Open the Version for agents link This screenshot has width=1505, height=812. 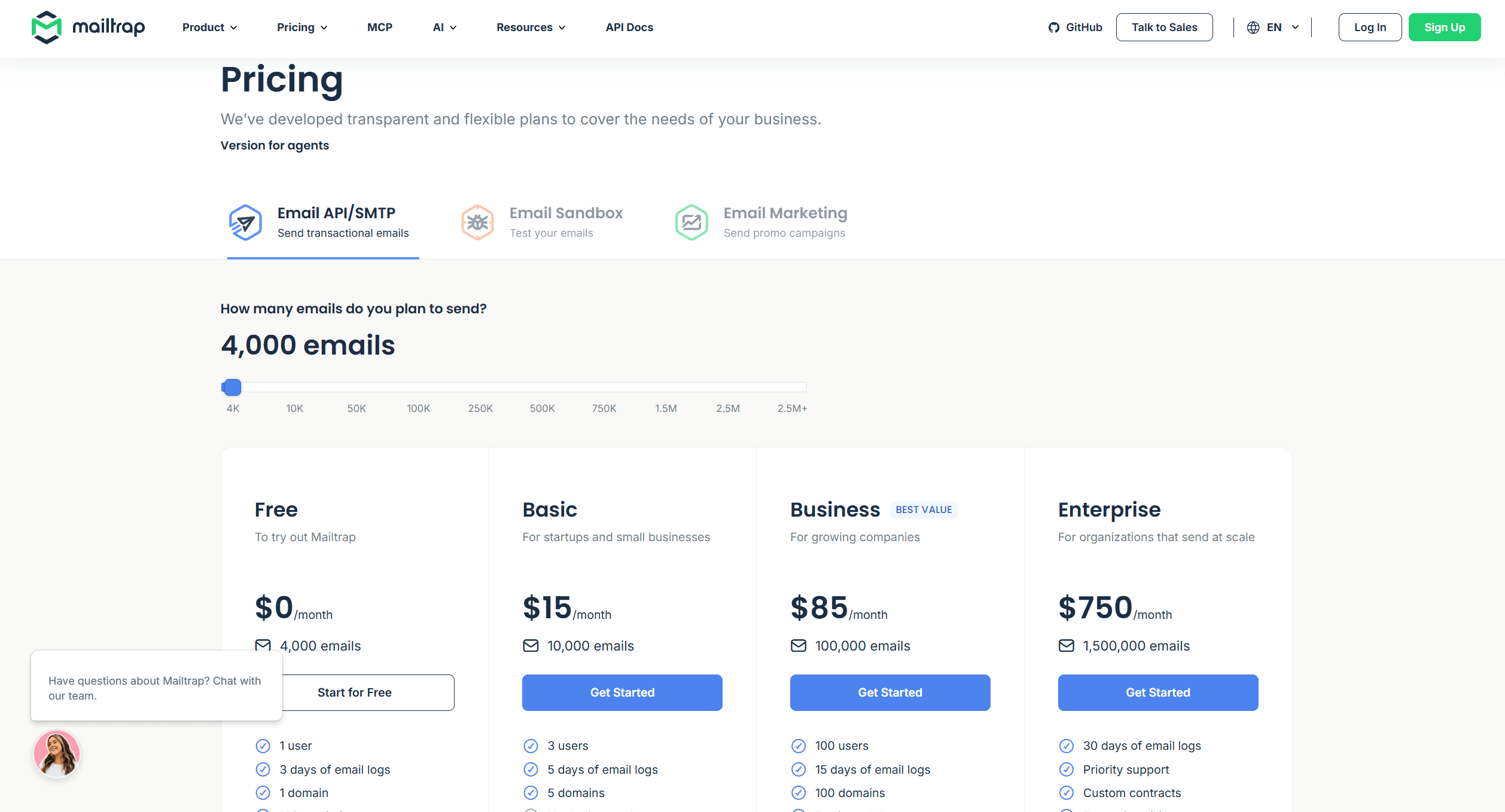(x=275, y=145)
